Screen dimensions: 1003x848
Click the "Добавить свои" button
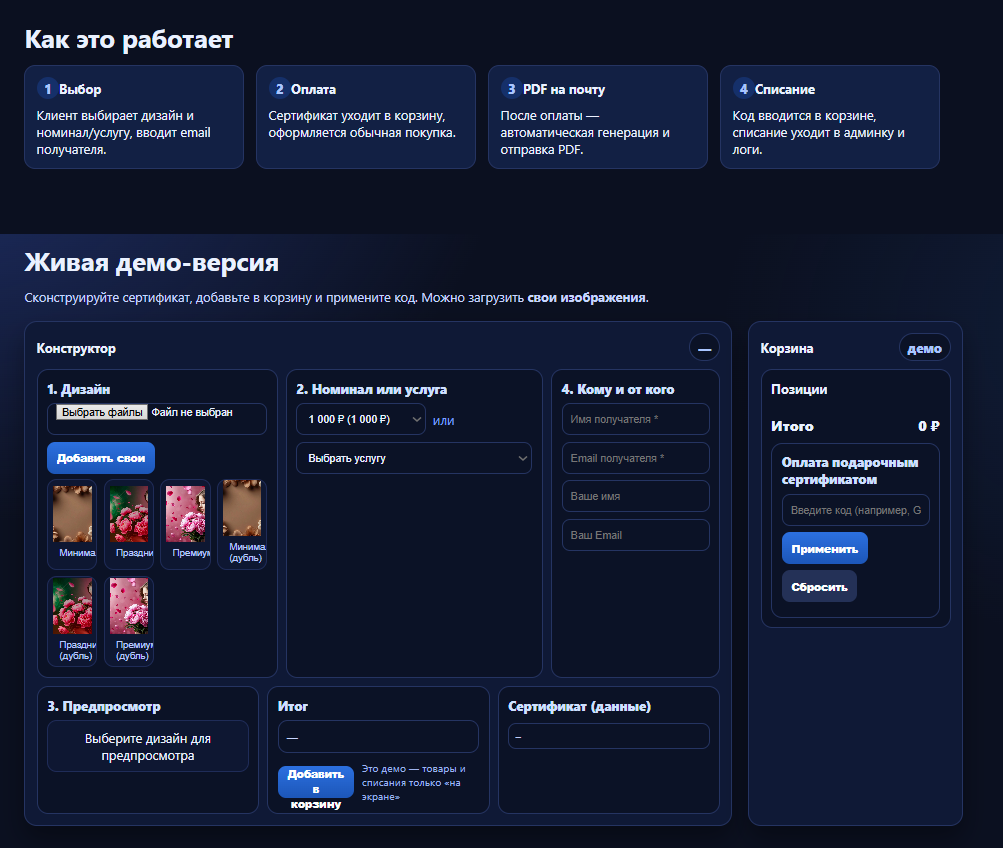click(101, 457)
